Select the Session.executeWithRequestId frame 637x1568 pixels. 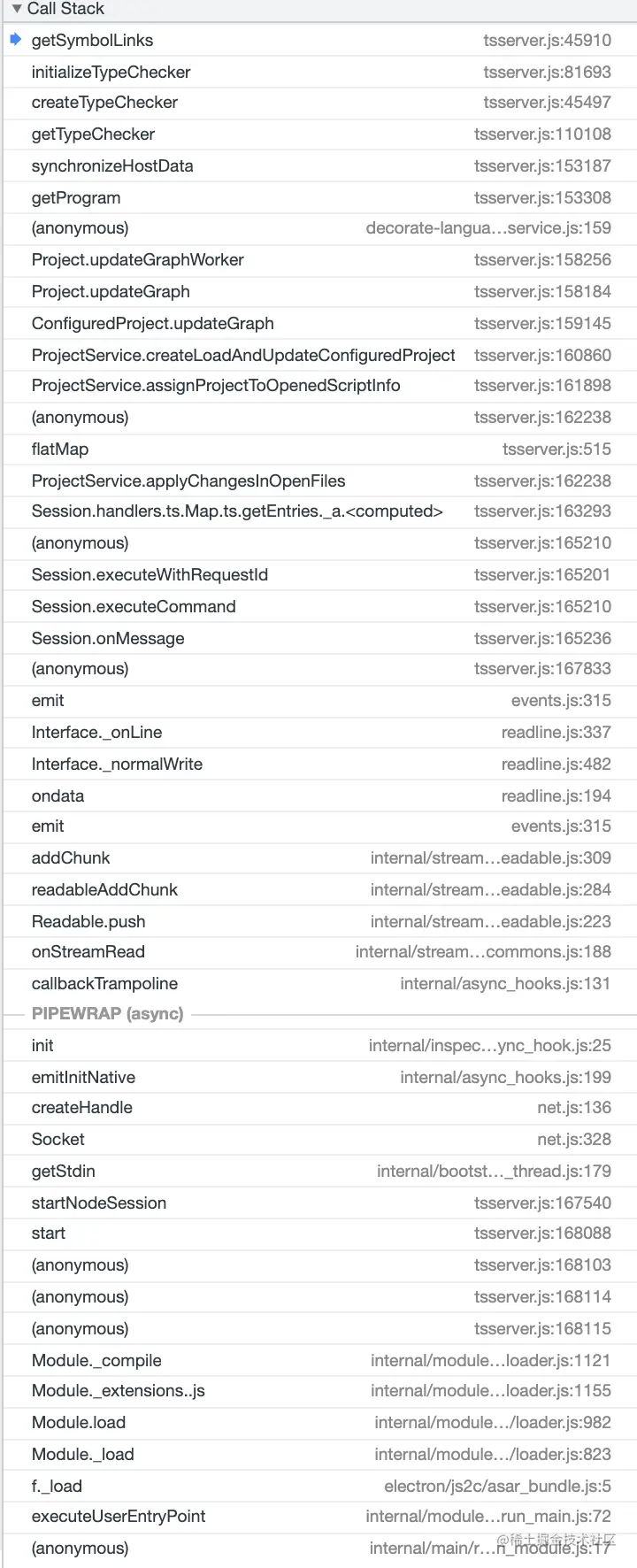[x=150, y=575]
